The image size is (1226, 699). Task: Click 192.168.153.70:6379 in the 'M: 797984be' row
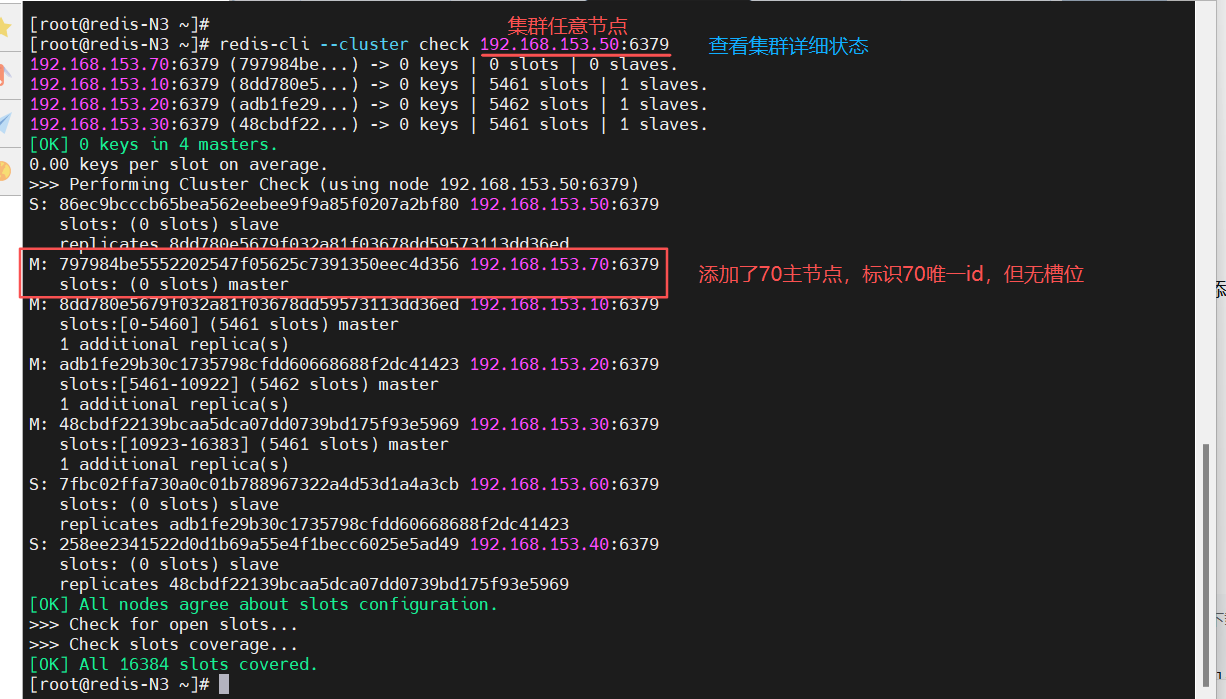564,264
